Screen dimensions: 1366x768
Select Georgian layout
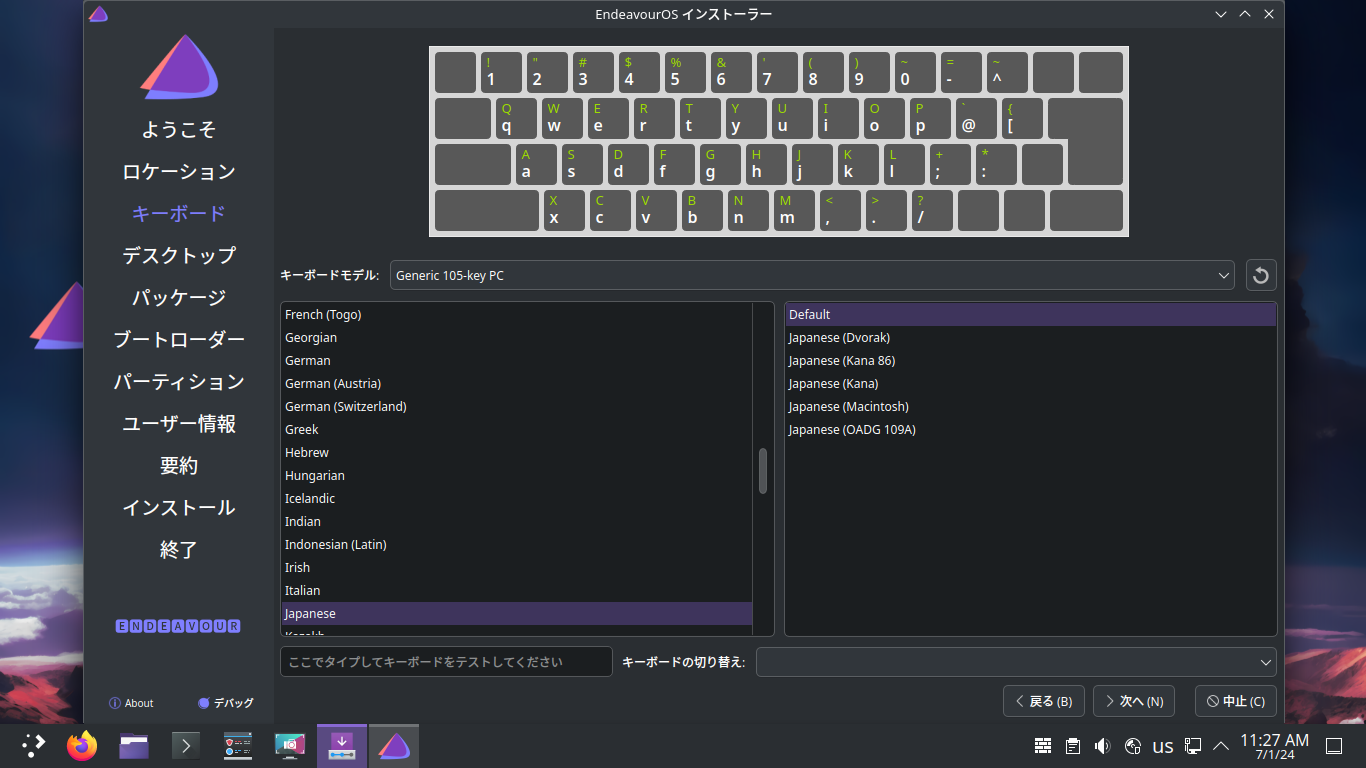[x=516, y=338]
